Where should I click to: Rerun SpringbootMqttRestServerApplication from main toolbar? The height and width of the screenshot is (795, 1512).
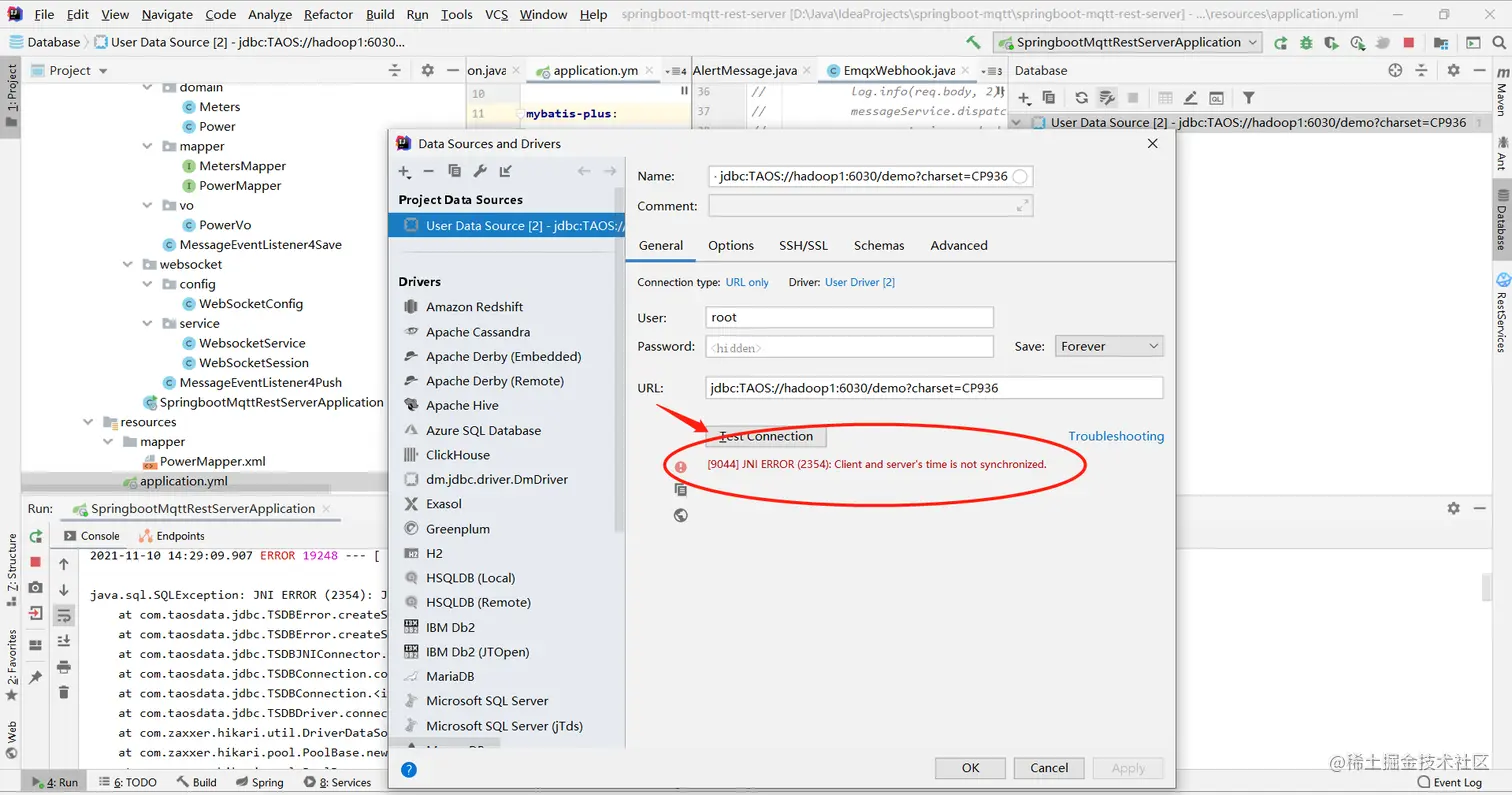point(1281,43)
